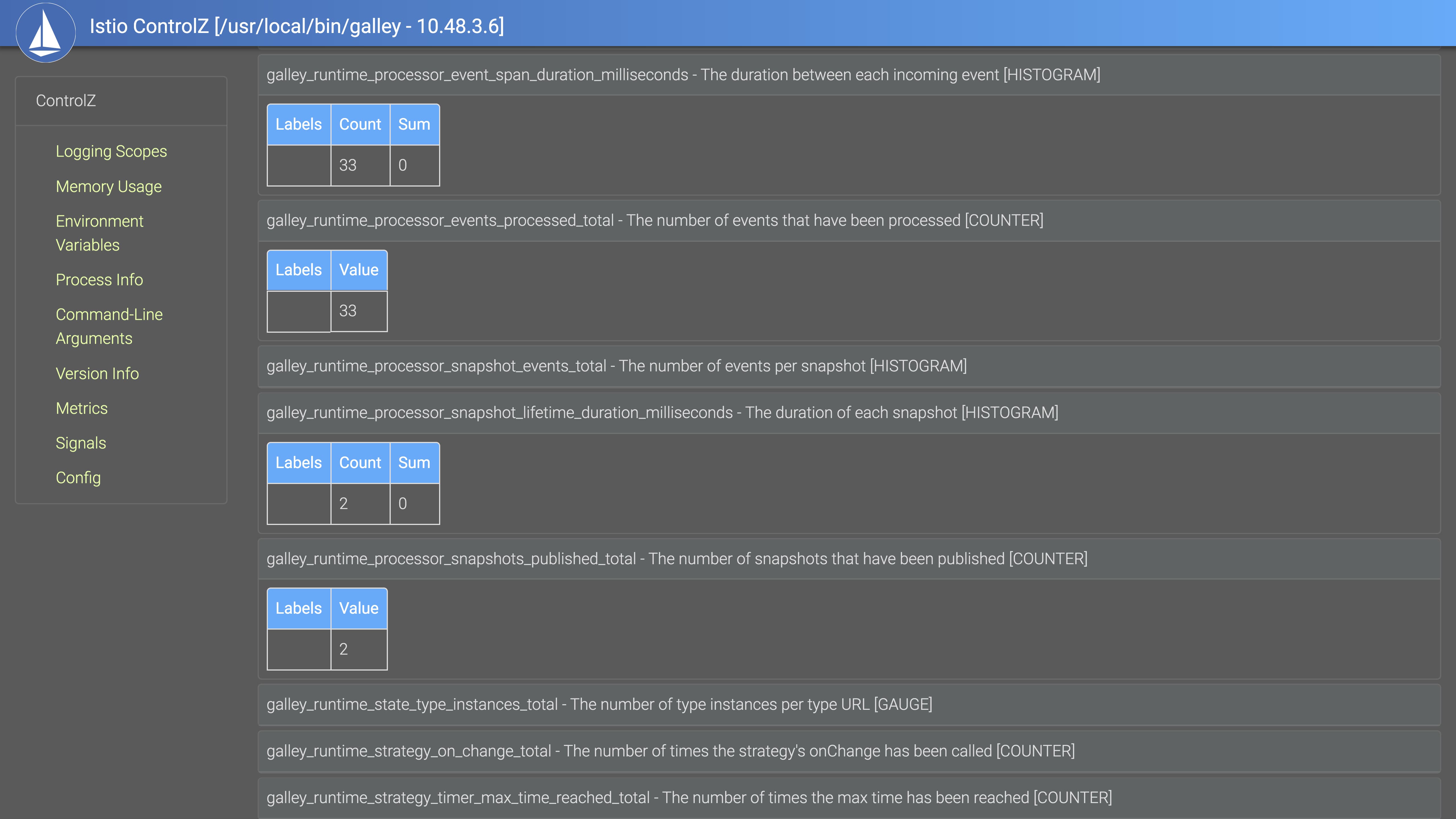Click the Istio ControlZ page title
The image size is (1456, 819).
tap(297, 26)
